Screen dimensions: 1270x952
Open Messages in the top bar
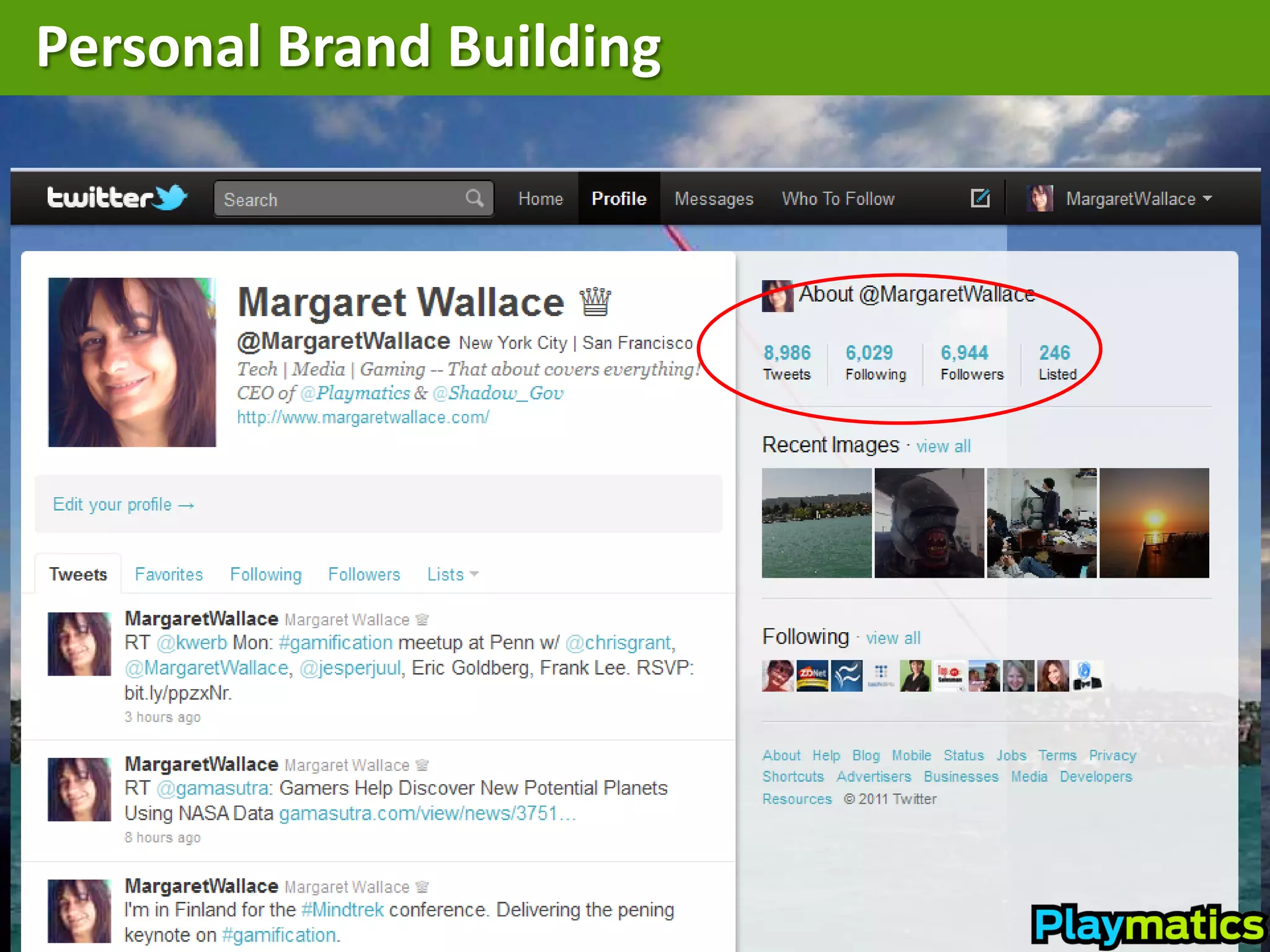(x=714, y=199)
